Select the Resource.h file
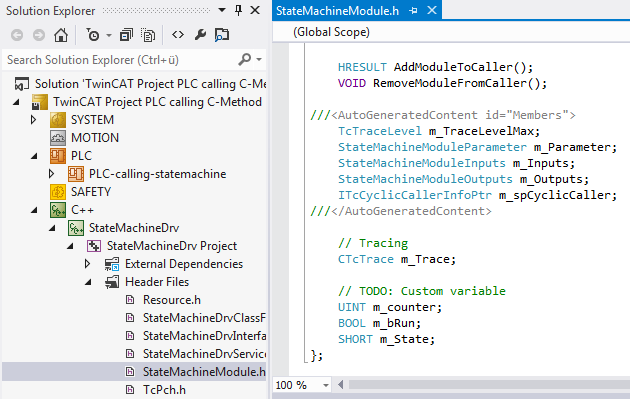Image resolution: width=630 pixels, height=399 pixels. (172, 300)
